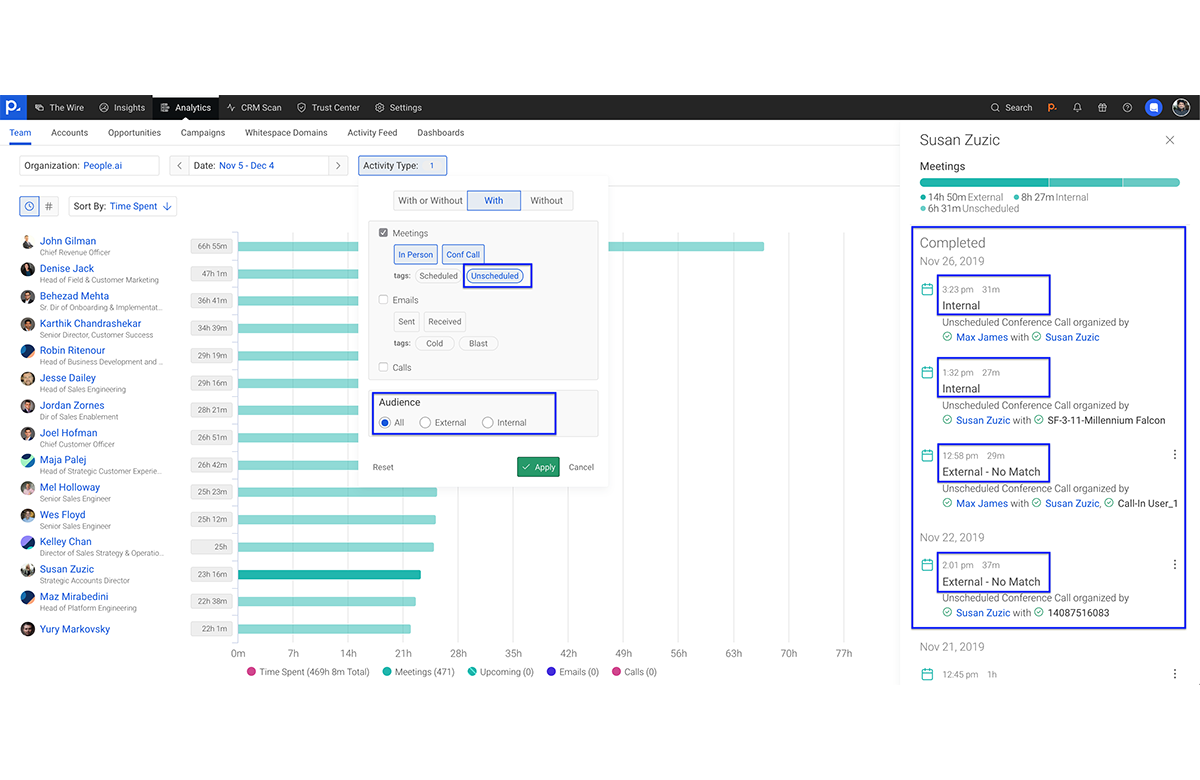Click calendar icon of 3:23 pm meeting
1200x780 pixels.
(927, 289)
